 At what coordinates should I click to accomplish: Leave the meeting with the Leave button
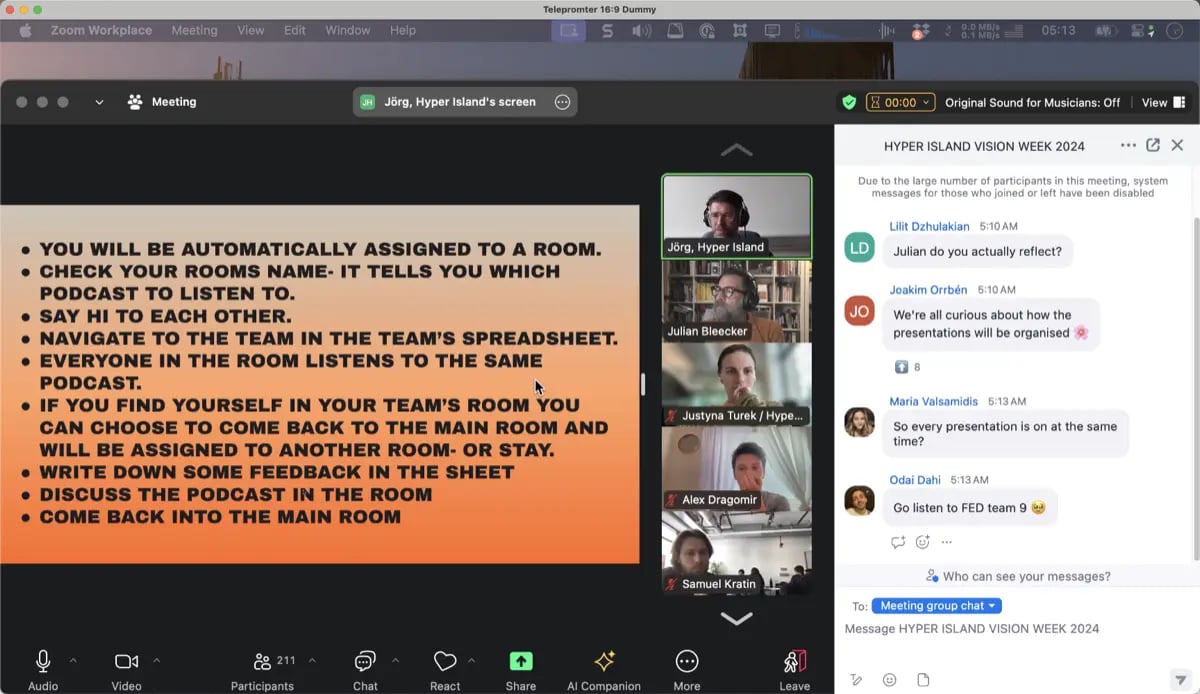794,661
